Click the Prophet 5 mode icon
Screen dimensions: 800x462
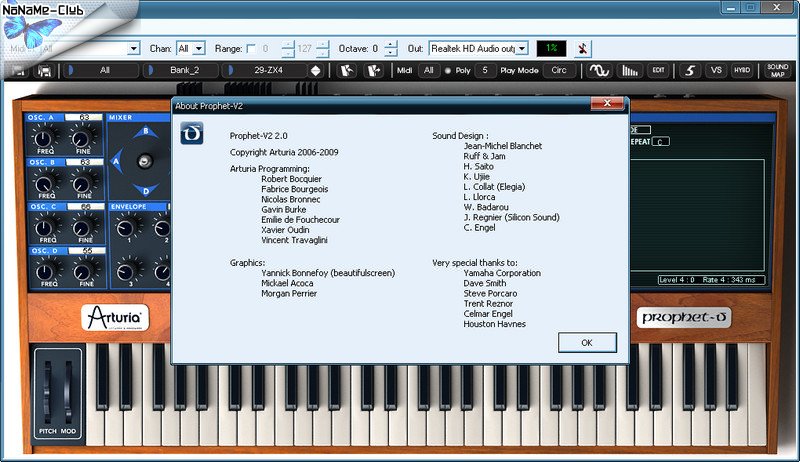click(688, 71)
